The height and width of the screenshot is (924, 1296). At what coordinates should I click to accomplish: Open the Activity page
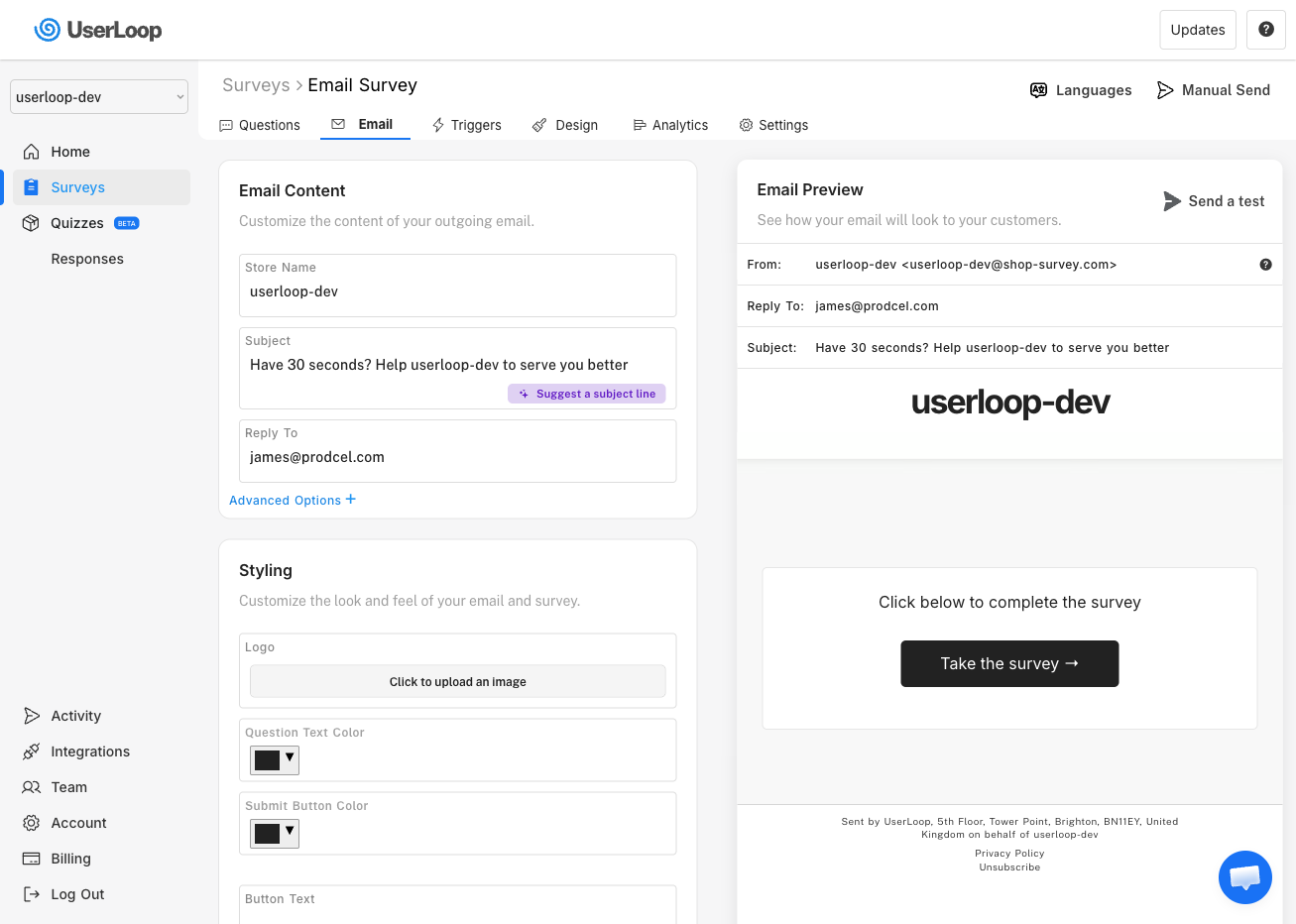(x=74, y=716)
